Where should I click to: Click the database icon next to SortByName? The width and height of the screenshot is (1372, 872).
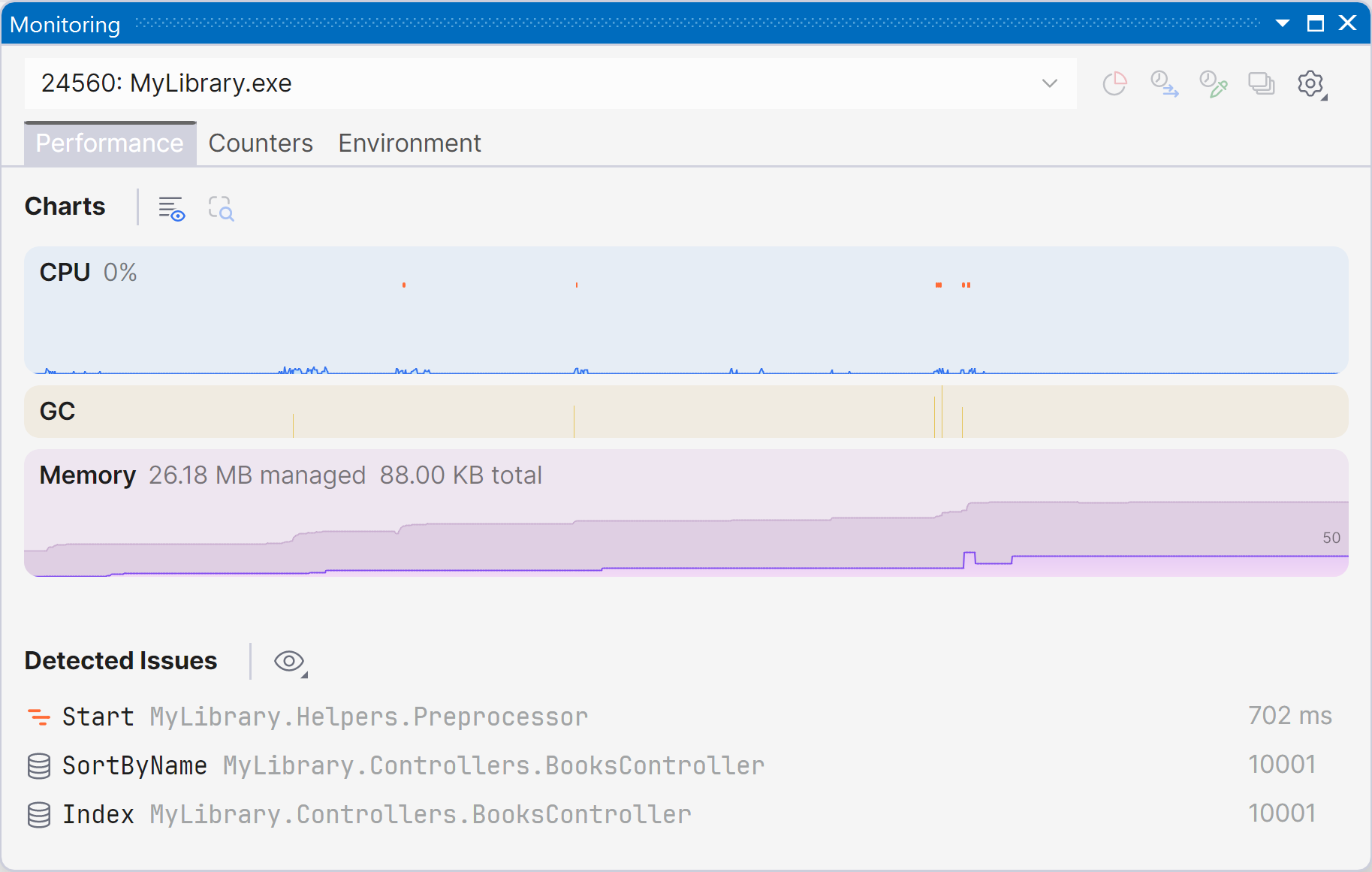pos(39,765)
